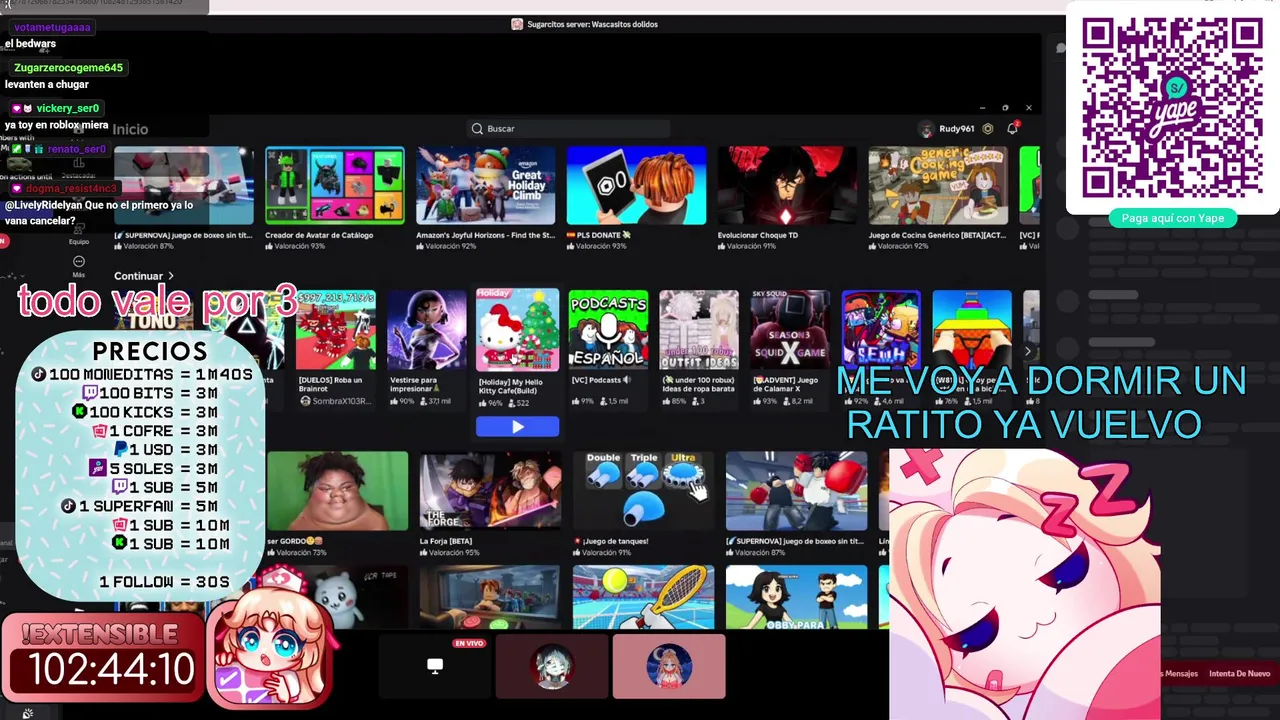Expand the Continuar section chevron
This screenshot has height=720, width=1280.
[x=171, y=276]
